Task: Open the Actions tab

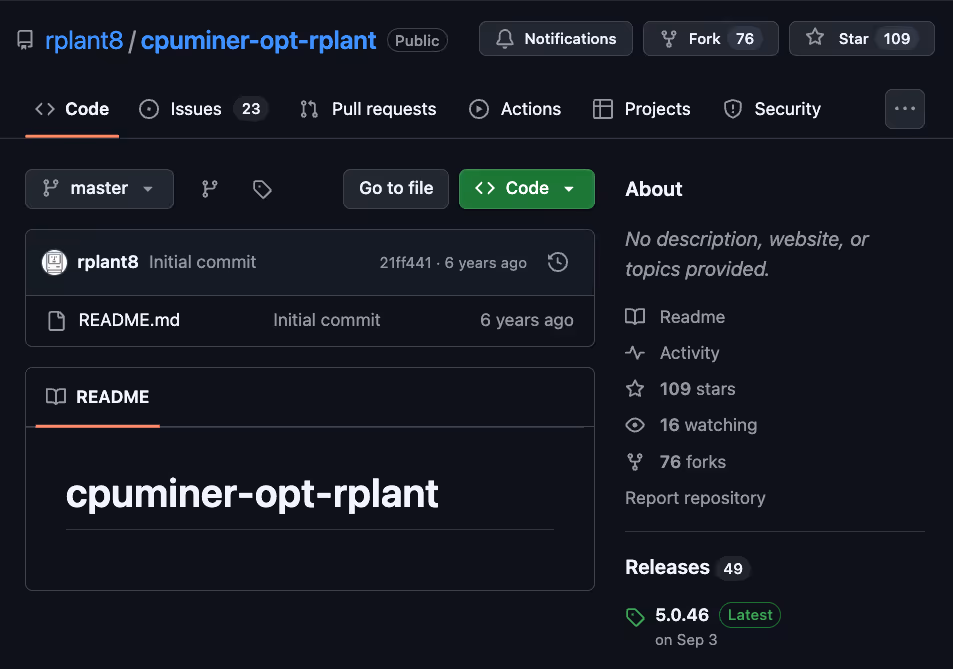Action: point(515,109)
